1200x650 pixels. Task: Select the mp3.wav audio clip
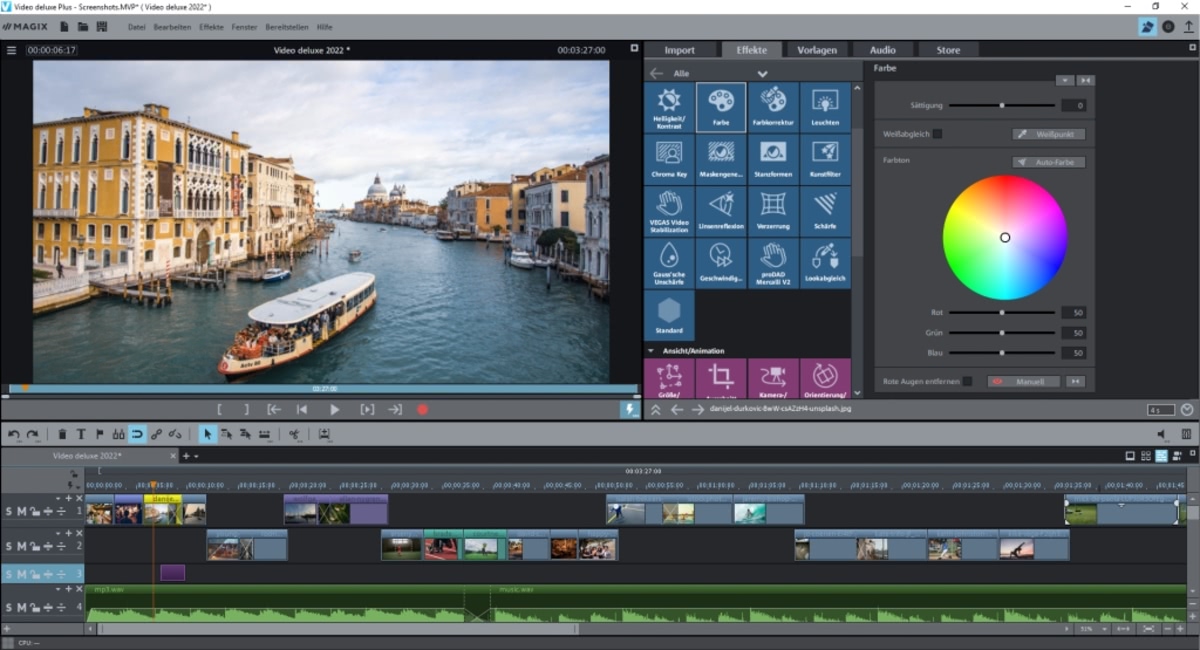pos(275,602)
